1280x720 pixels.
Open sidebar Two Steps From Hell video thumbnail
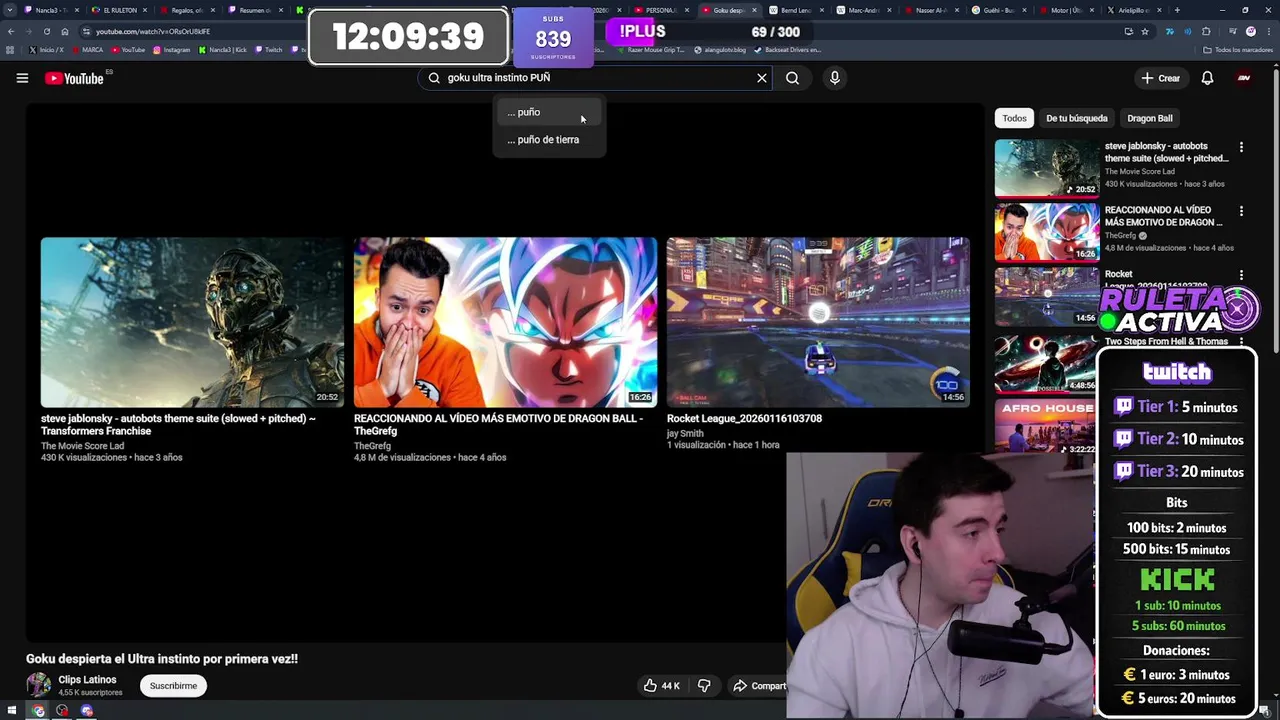[x=1047, y=363]
